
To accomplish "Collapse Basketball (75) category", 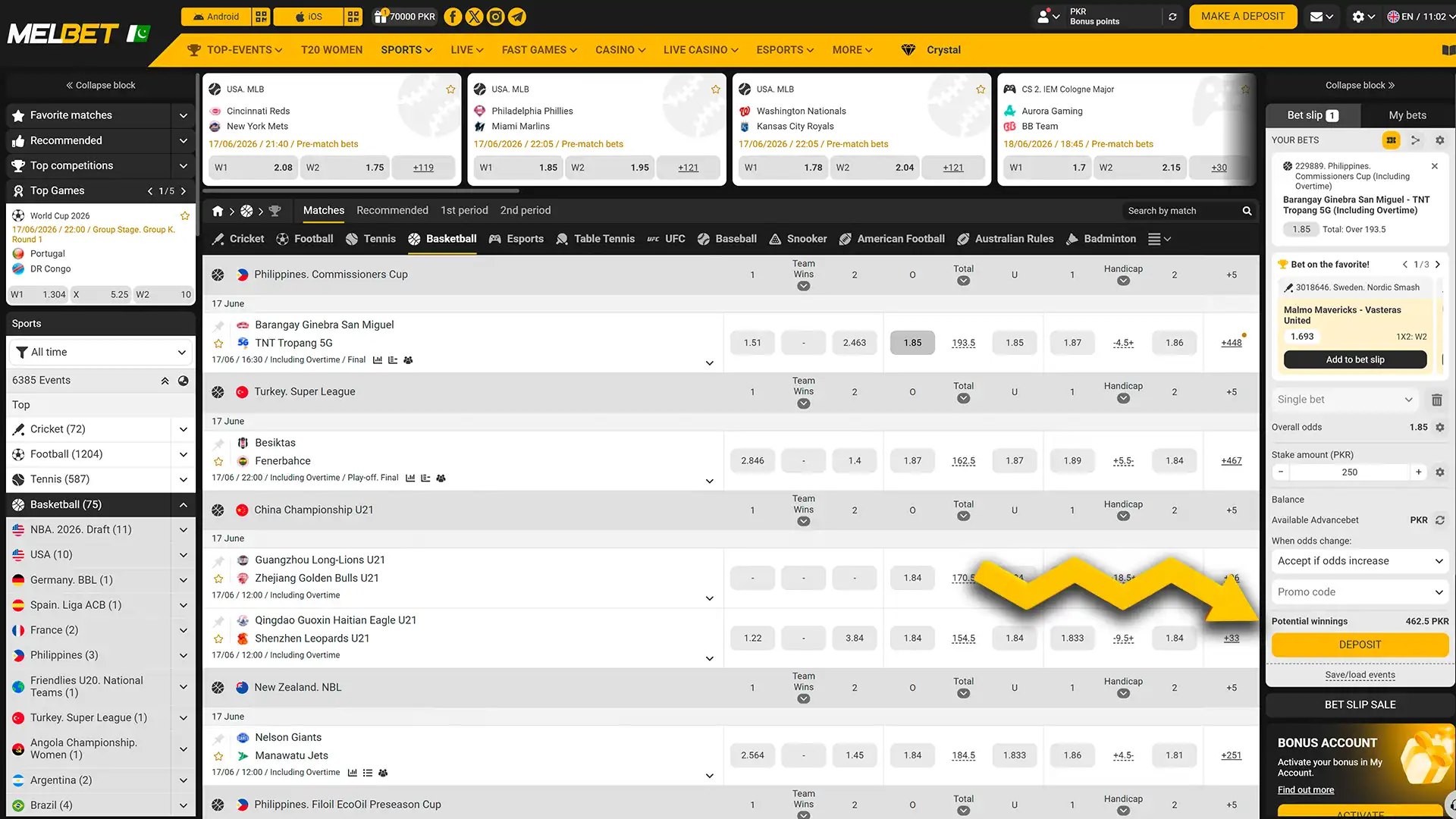I will click(x=183, y=505).
